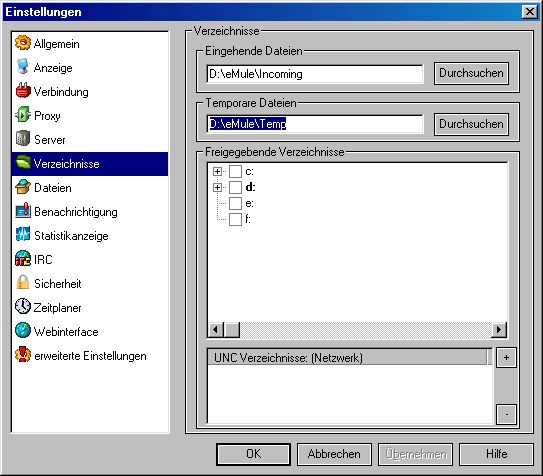This screenshot has height=476, width=543.
Task: Open the Proxy icon in the sidebar
Action: [x=23, y=115]
